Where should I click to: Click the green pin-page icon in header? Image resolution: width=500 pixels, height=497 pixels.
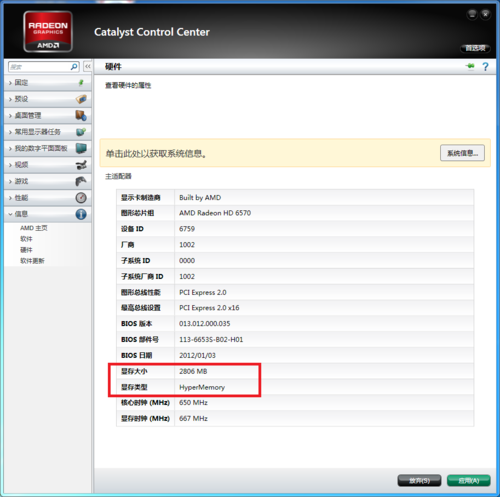[x=470, y=66]
